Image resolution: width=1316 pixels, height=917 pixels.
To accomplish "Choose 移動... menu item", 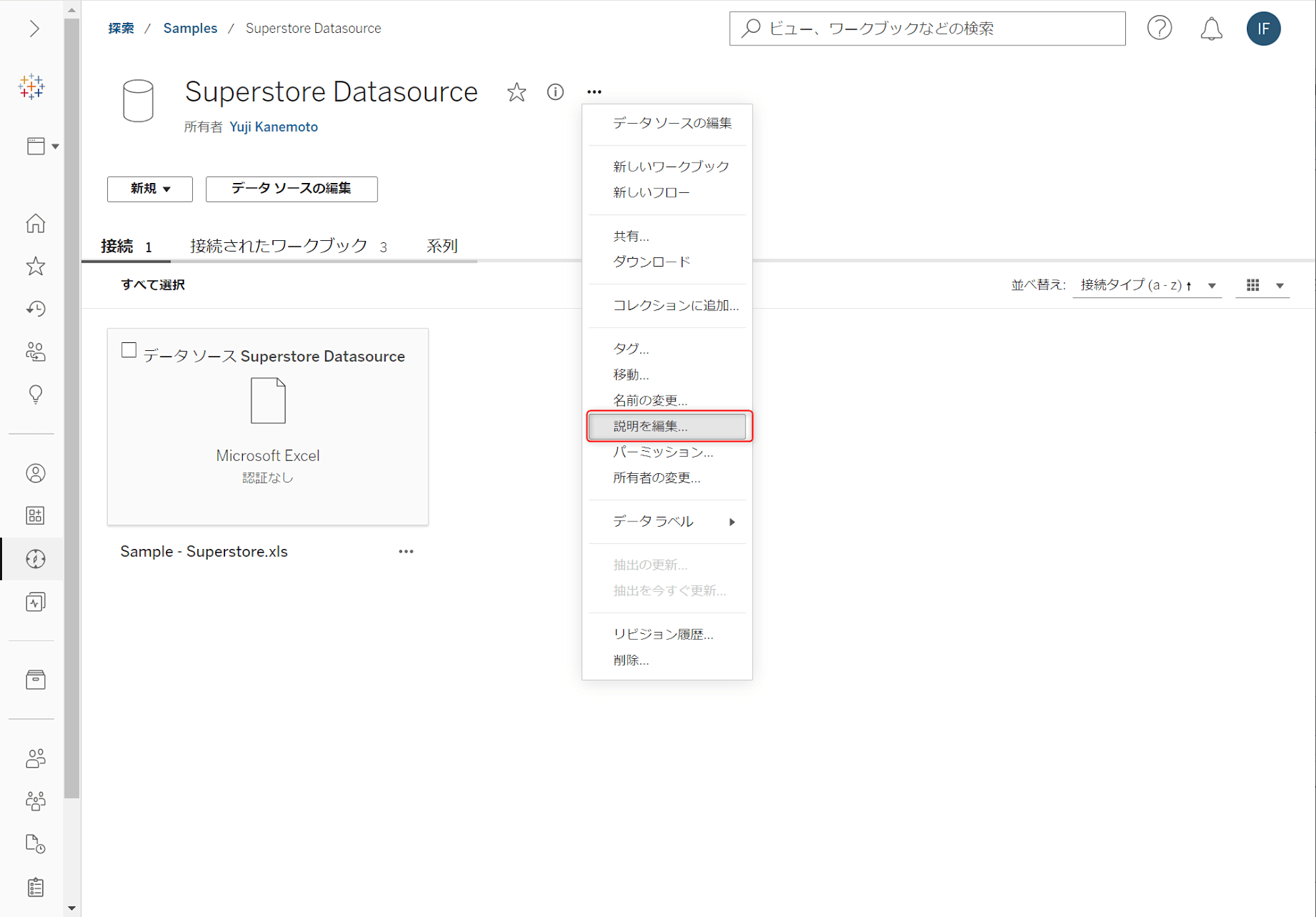I will pos(667,375).
